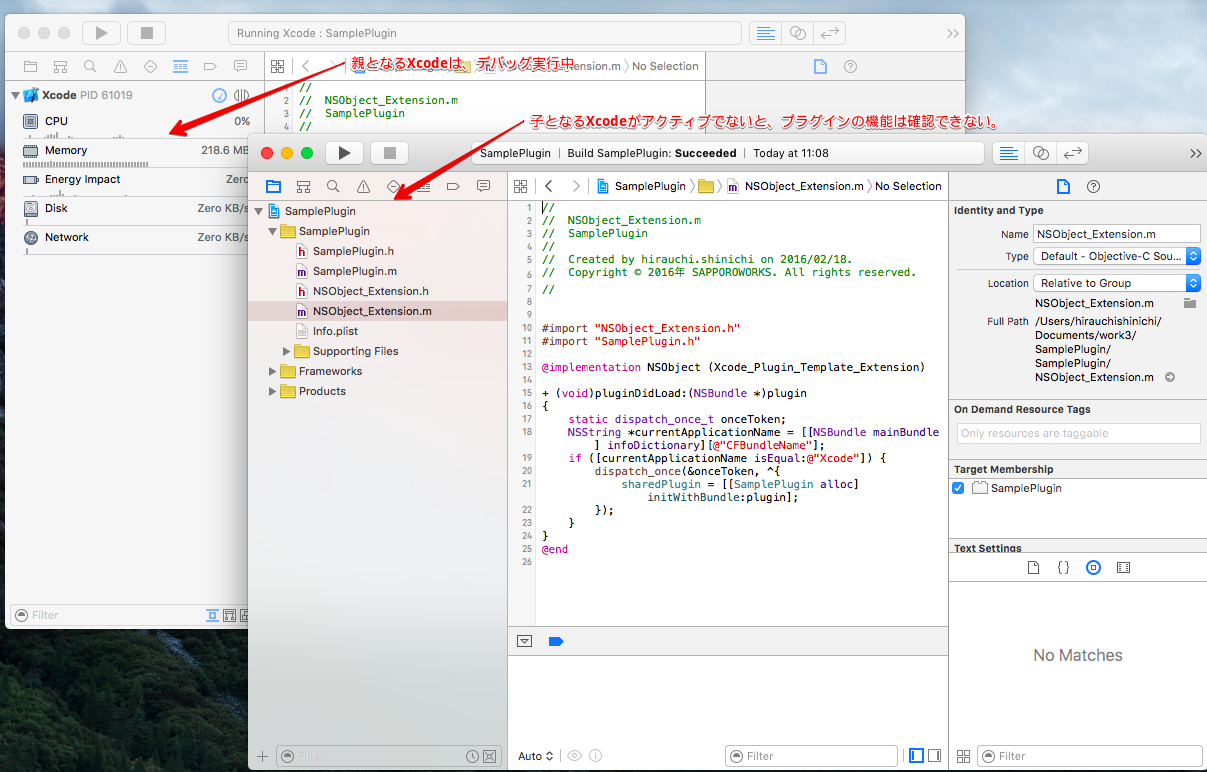Image resolution: width=1207 pixels, height=772 pixels.
Task: Toggle source-controlled files filter in navigator
Action: pyautogui.click(x=489, y=757)
